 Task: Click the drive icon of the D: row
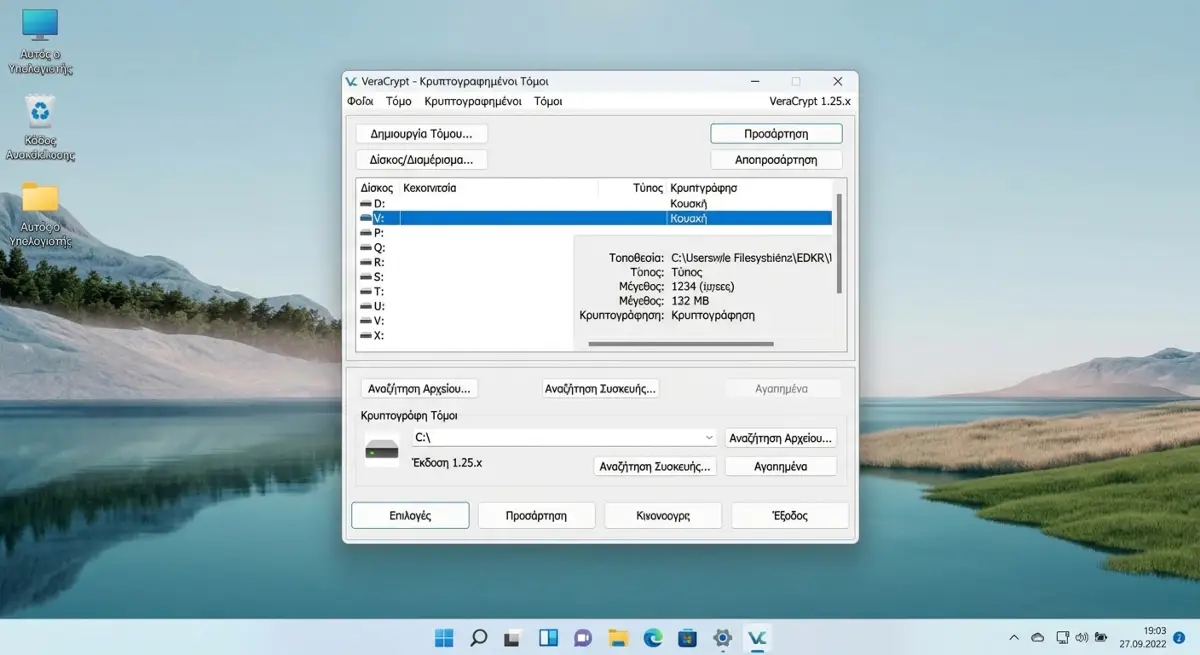pyautogui.click(x=366, y=204)
